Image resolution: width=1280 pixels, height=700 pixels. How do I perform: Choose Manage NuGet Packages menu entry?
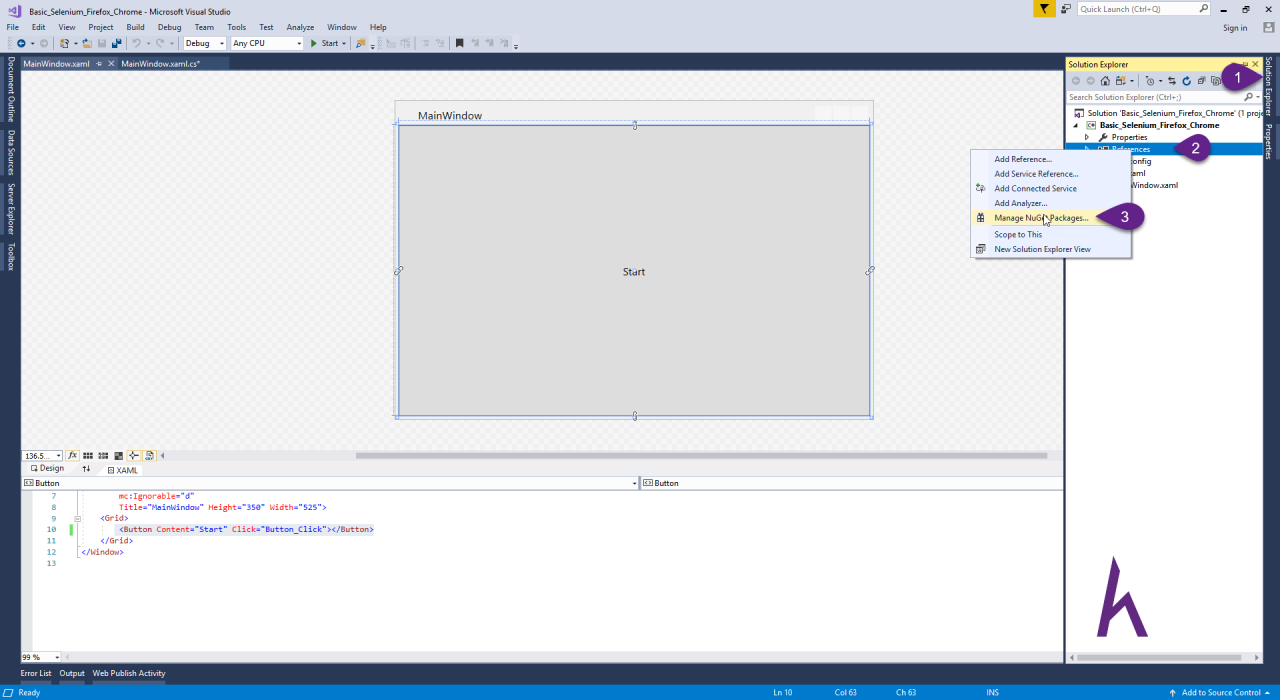pos(1041,218)
